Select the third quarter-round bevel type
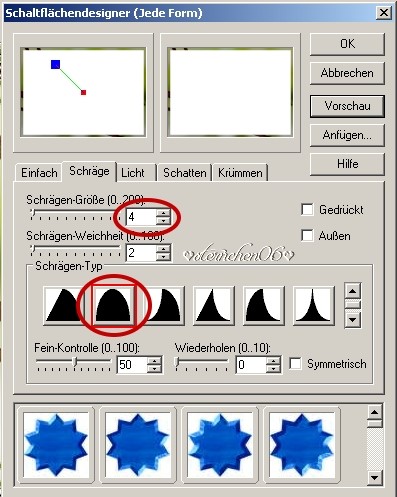Viewport: 397px width, 497px height. click(164, 306)
